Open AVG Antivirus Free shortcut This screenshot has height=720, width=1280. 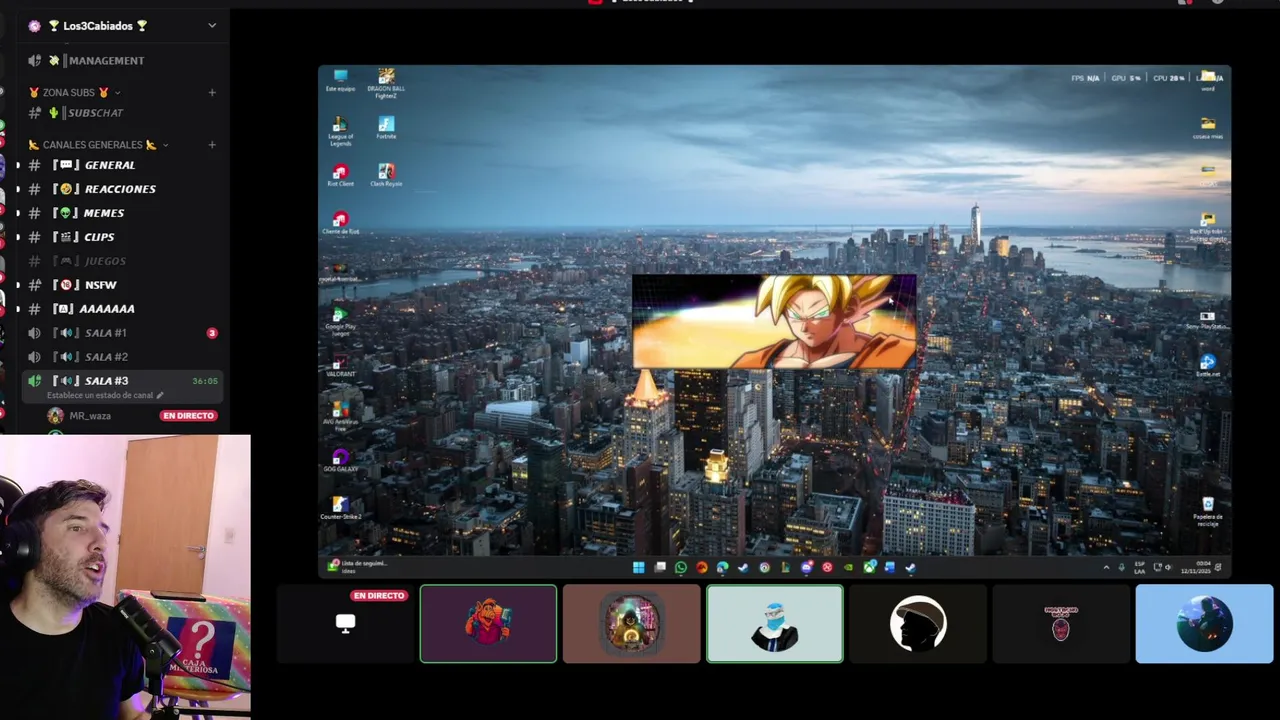340,415
